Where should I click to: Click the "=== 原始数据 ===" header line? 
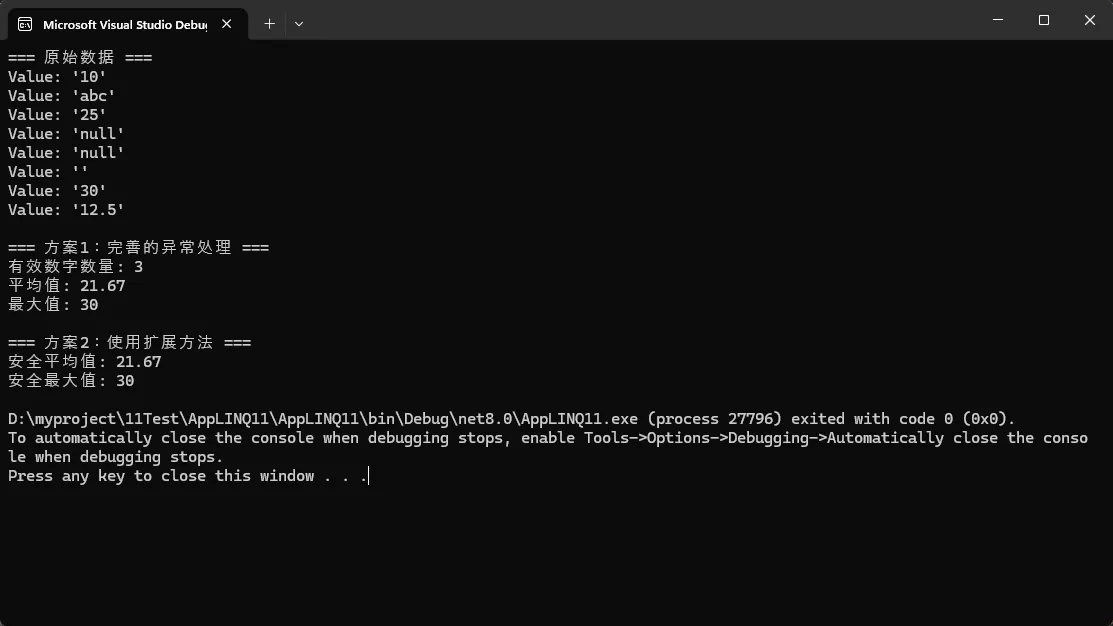(80, 57)
